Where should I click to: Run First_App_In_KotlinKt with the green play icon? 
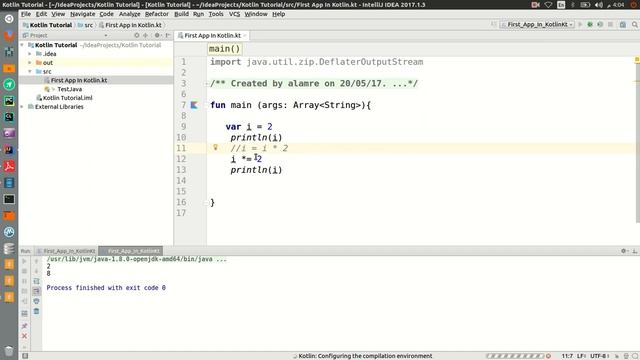(580, 24)
